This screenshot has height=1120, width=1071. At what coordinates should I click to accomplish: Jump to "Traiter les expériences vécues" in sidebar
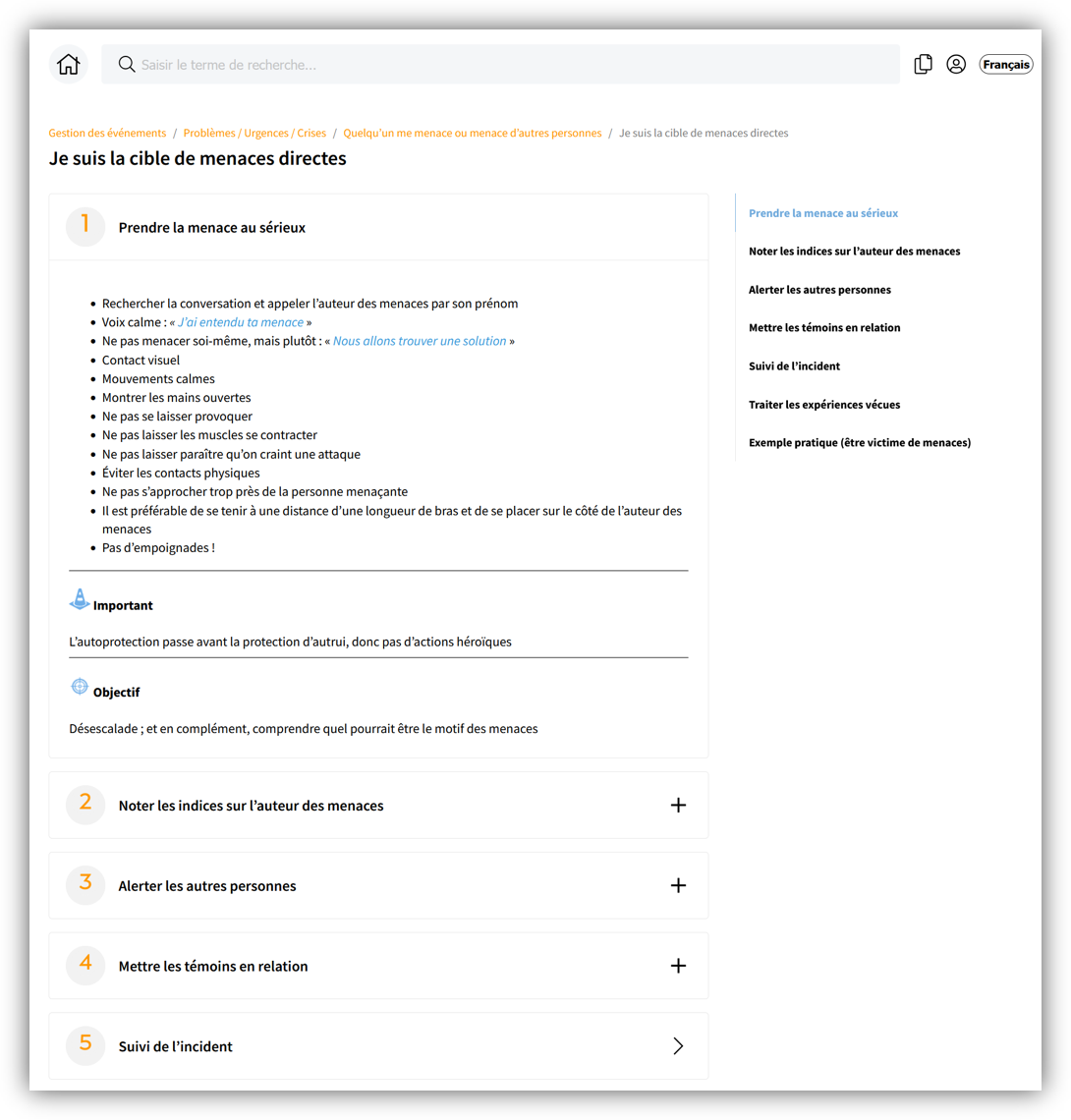(x=824, y=405)
